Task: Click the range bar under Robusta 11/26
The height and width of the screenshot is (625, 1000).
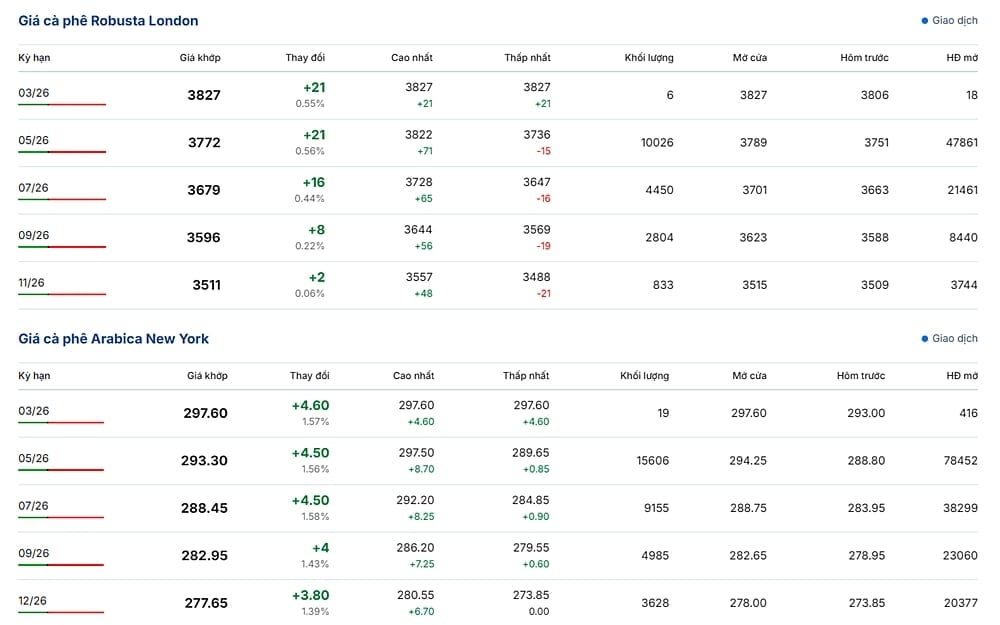Action: pyautogui.click(x=62, y=294)
